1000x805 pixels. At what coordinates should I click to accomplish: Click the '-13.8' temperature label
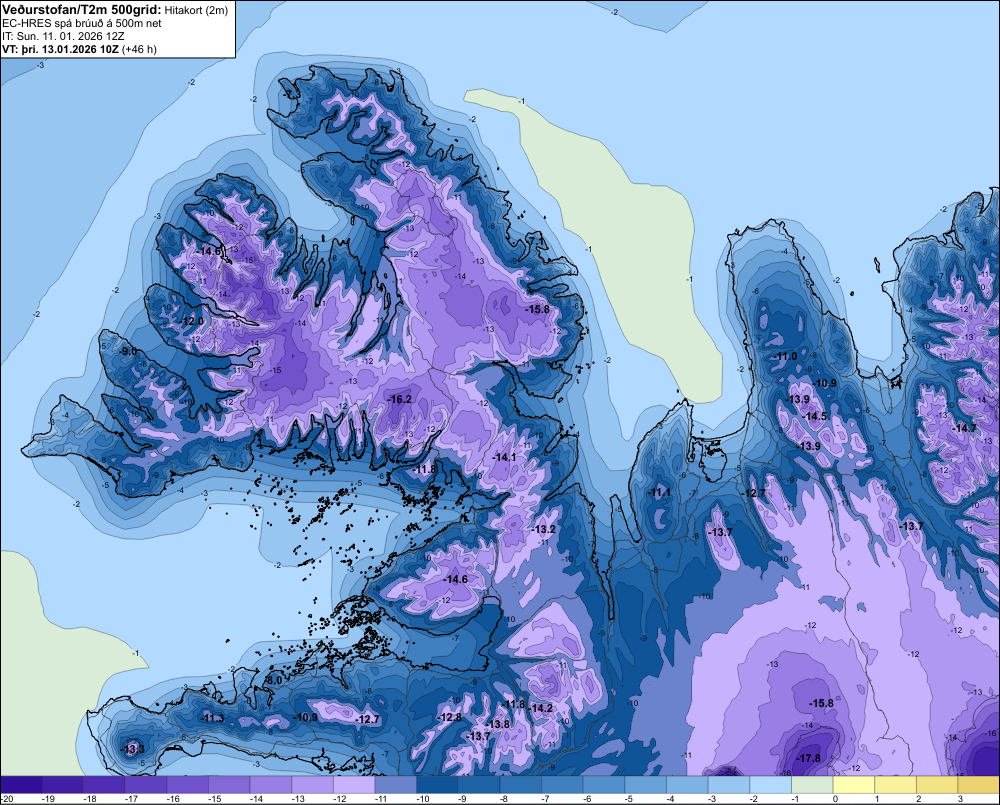tap(498, 724)
